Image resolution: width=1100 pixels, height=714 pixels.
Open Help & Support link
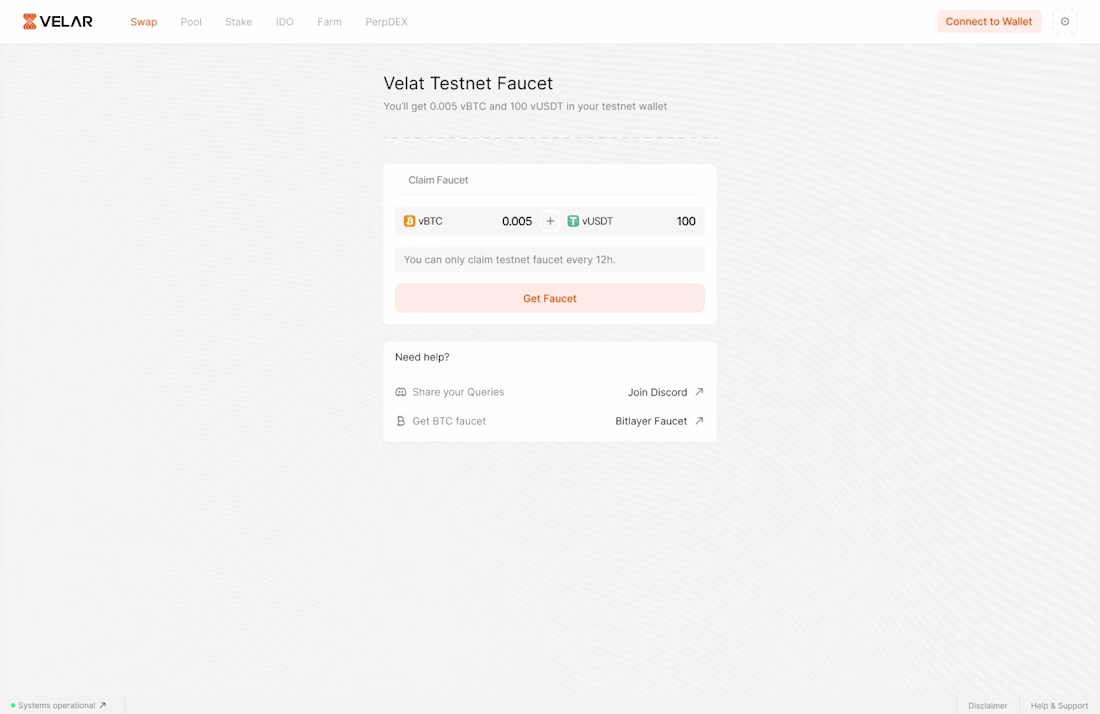tap(1059, 706)
